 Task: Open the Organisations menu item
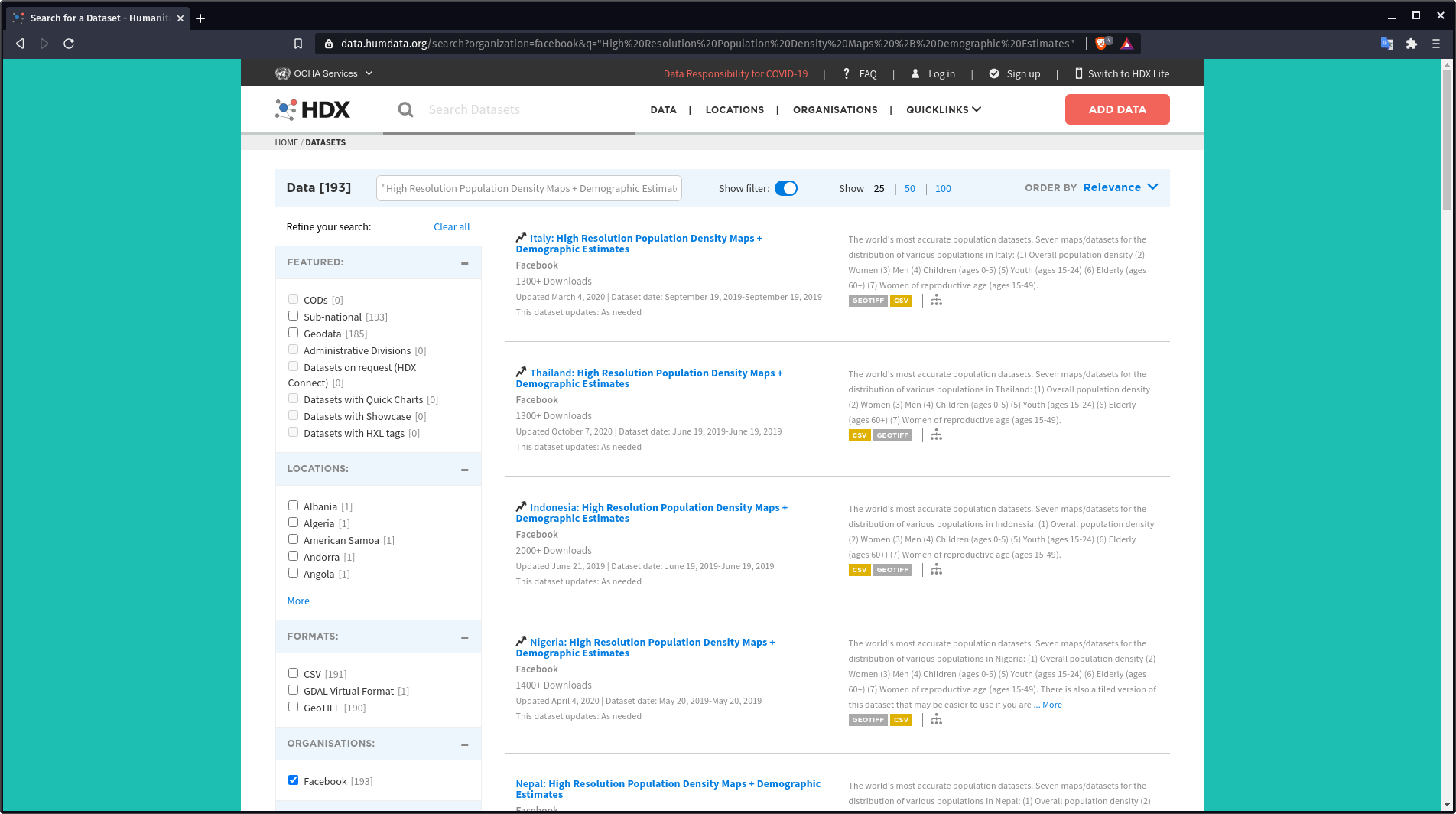click(835, 109)
